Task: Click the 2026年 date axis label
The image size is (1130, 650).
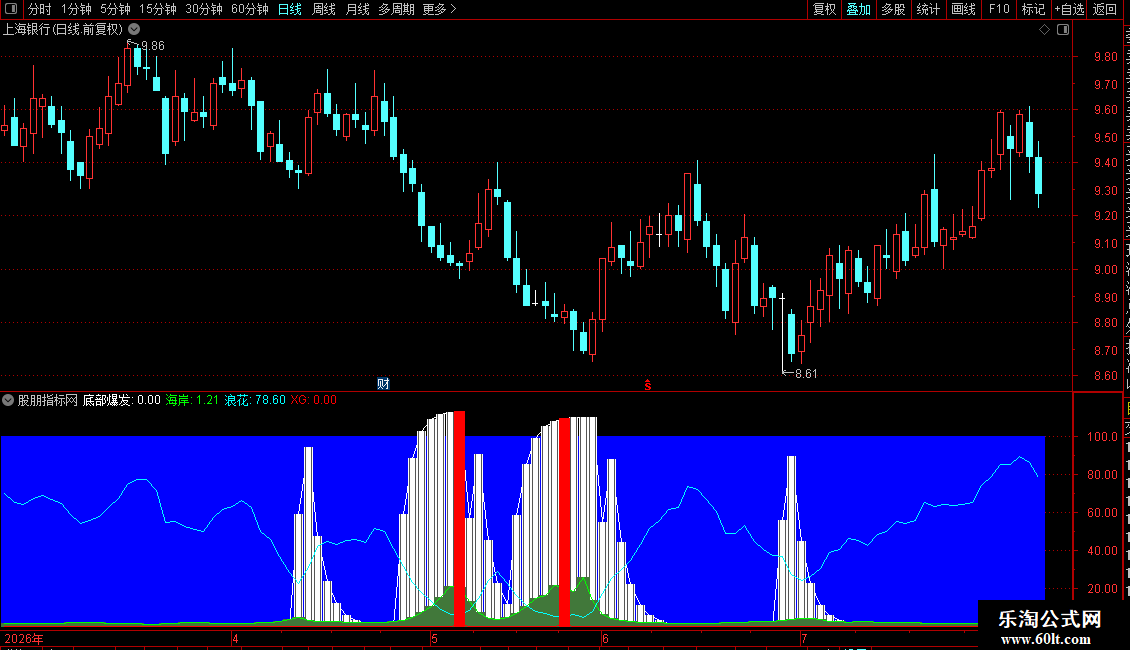Action: point(24,638)
